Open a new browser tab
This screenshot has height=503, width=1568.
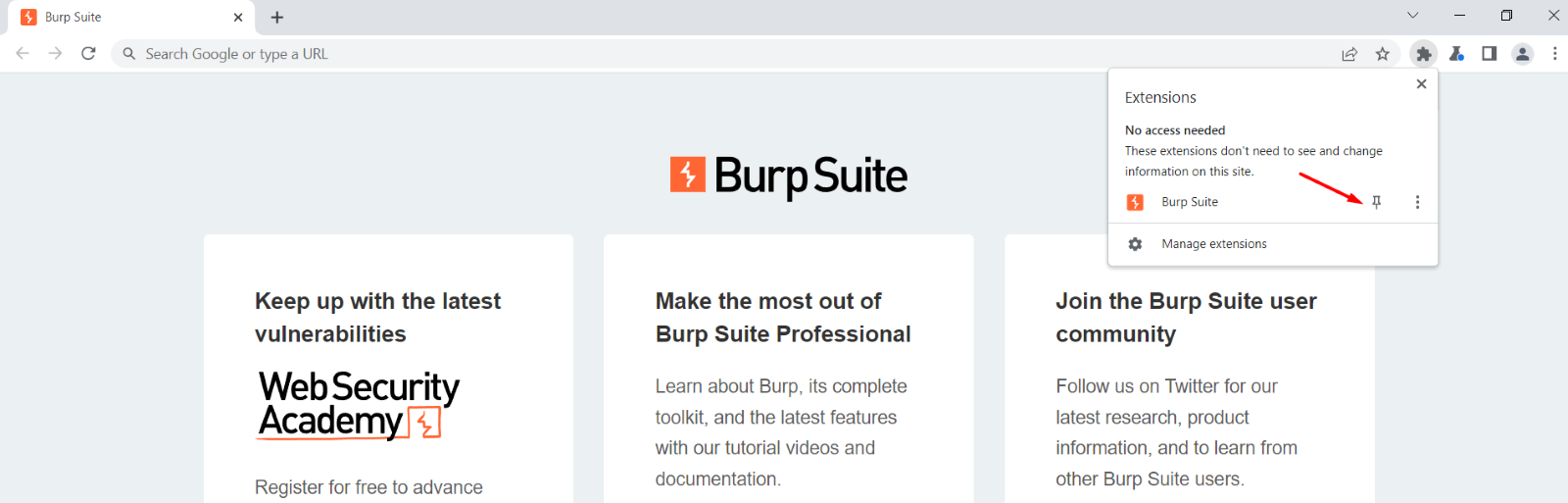coord(277,17)
